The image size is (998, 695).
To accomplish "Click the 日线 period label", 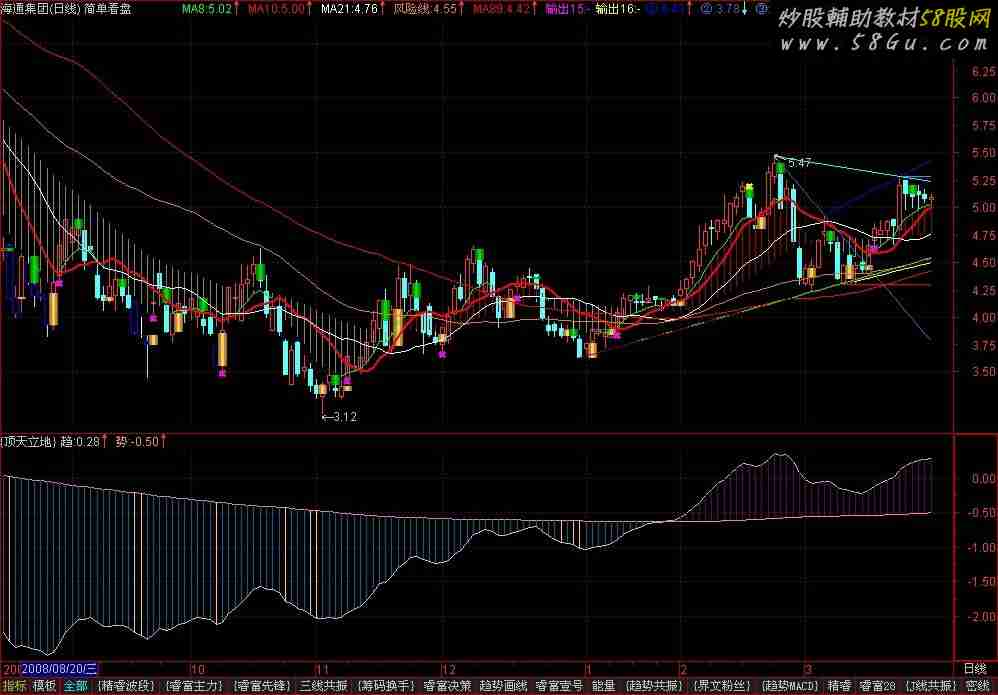I will 974,668.
